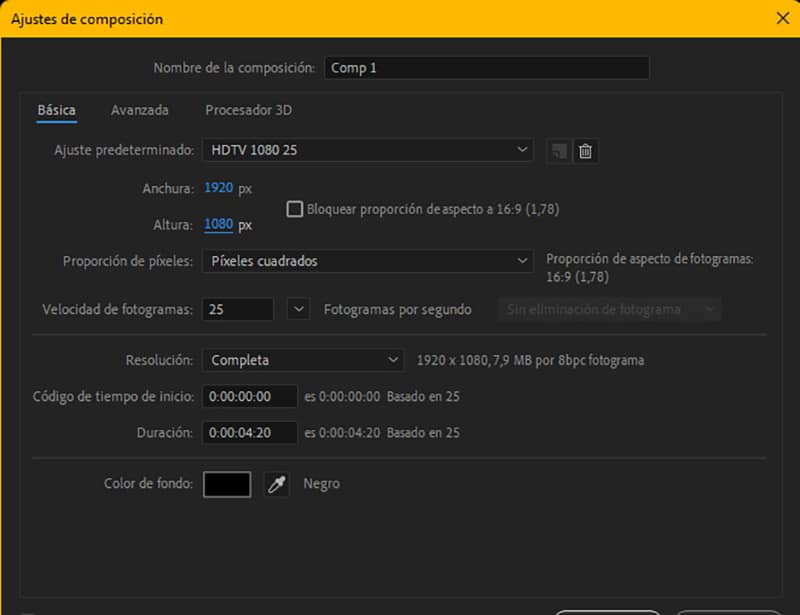
Task: Click the Nombre de la composición field
Action: pos(486,68)
